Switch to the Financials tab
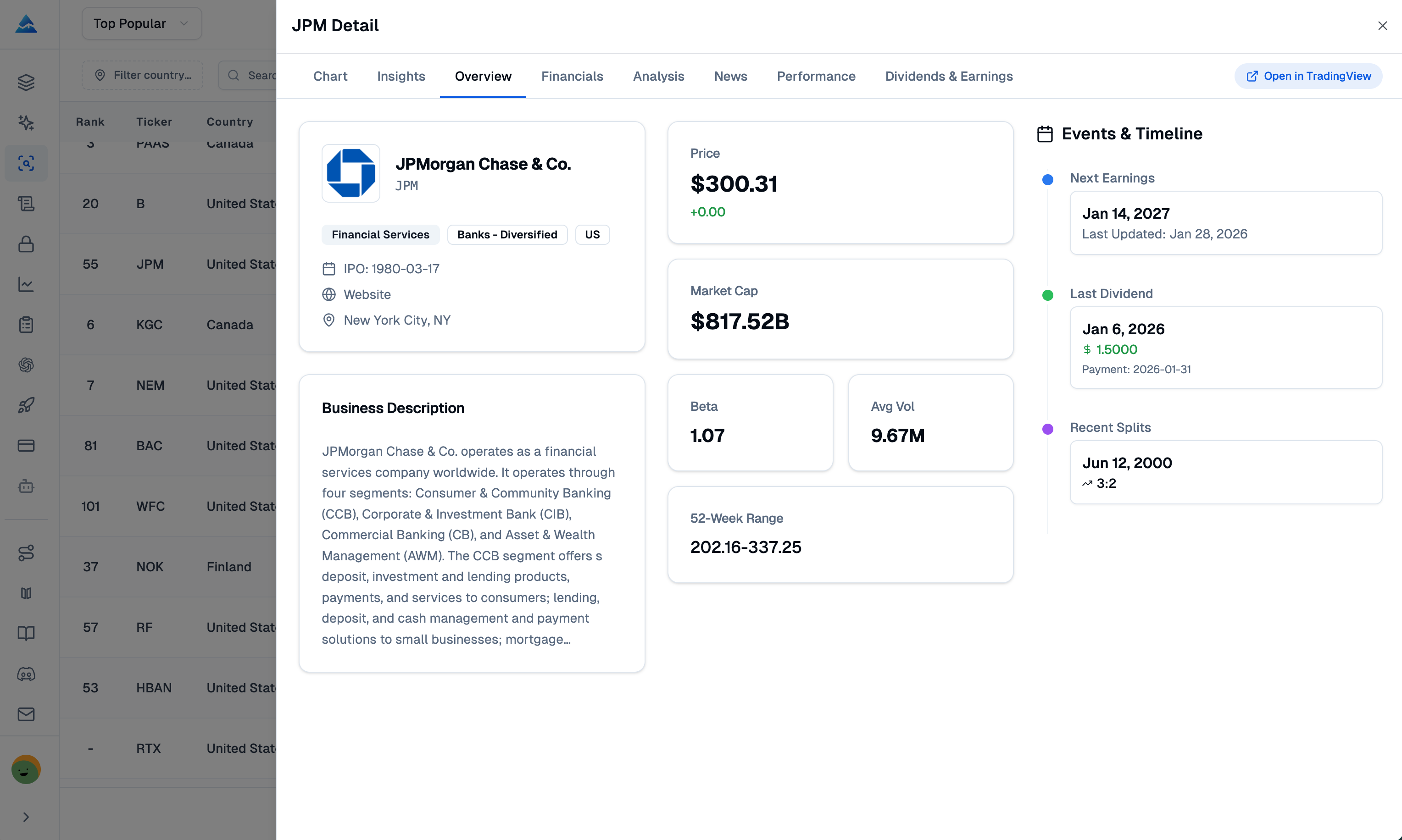1402x840 pixels. coord(572,76)
